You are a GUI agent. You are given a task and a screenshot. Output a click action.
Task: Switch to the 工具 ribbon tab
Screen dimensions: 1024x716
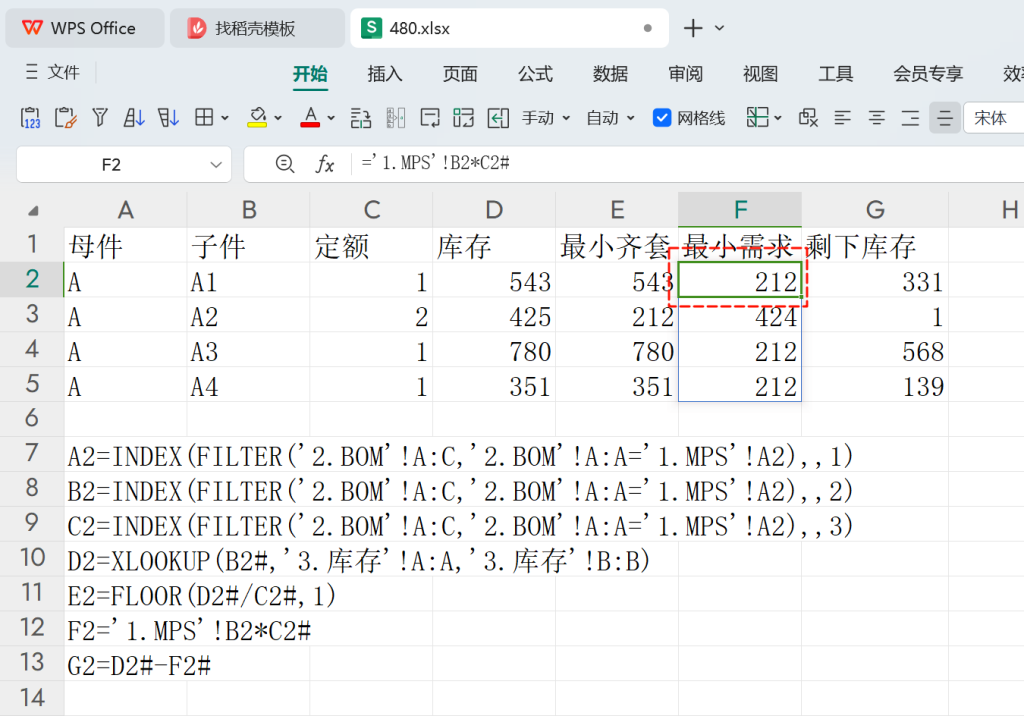[x=836, y=74]
